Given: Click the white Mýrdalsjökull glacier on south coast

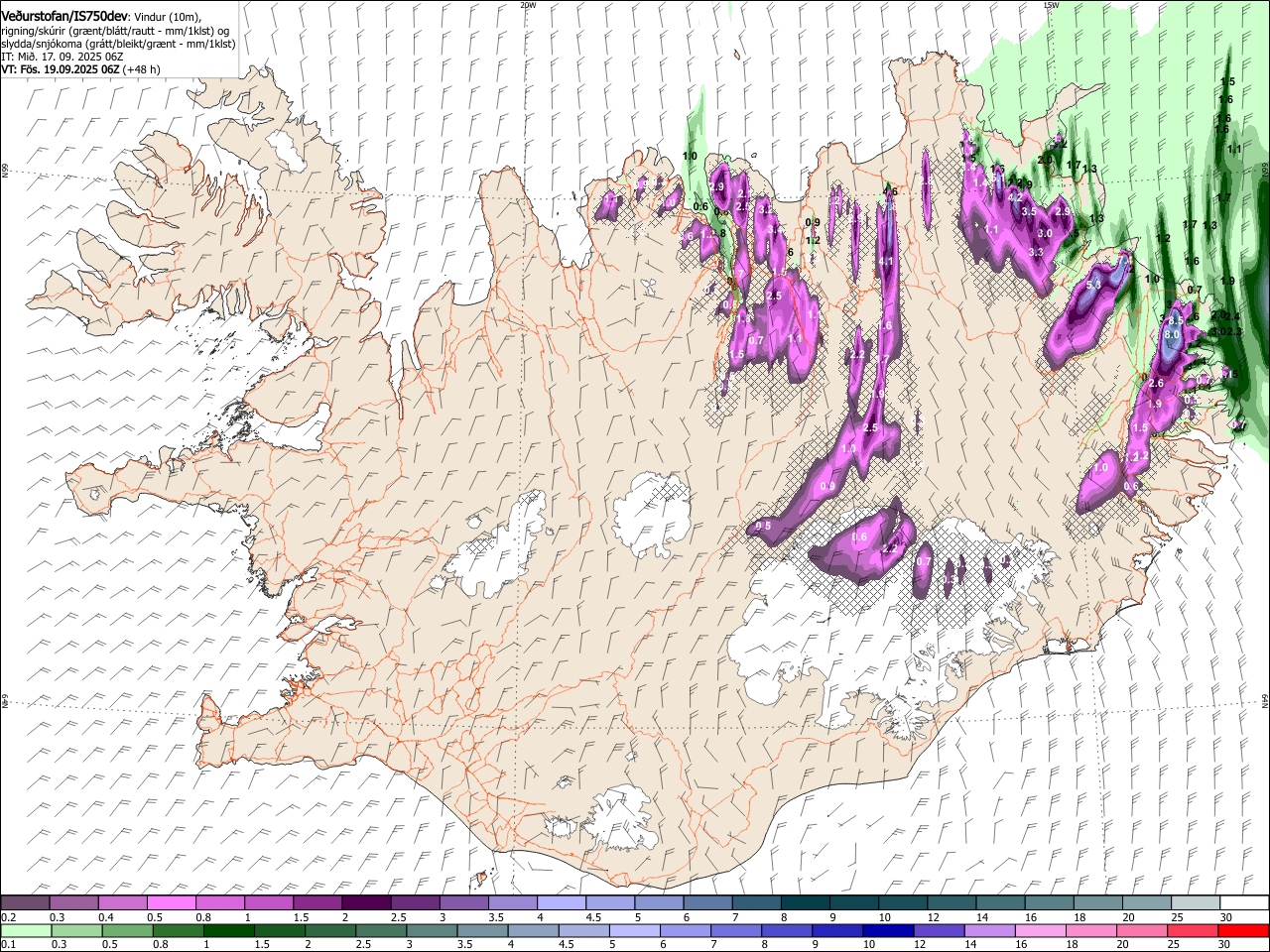Looking at the screenshot, I should (622, 818).
